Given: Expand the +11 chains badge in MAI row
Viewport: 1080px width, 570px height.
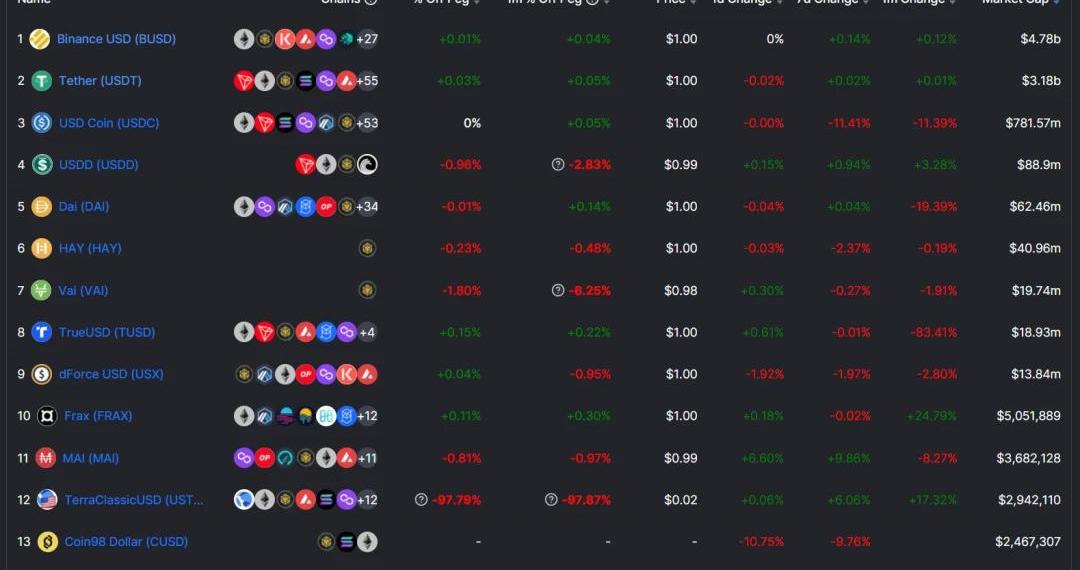Looking at the screenshot, I should (x=367, y=458).
